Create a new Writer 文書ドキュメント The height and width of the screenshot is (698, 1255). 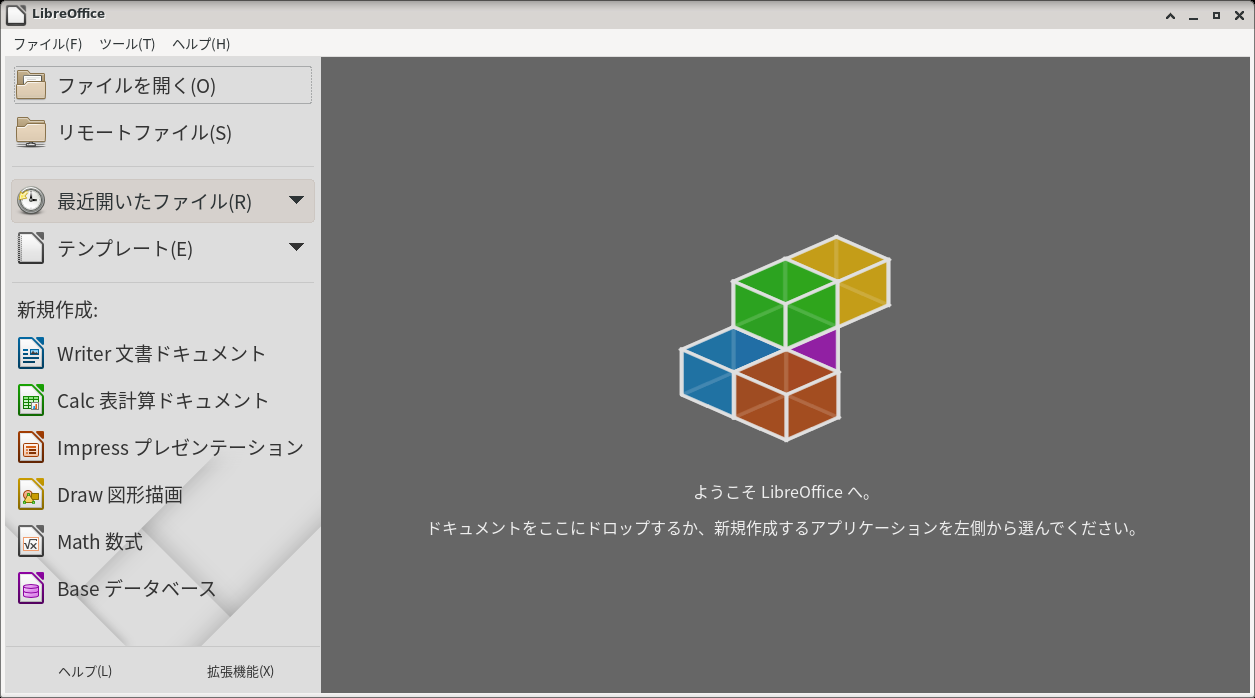click(162, 353)
